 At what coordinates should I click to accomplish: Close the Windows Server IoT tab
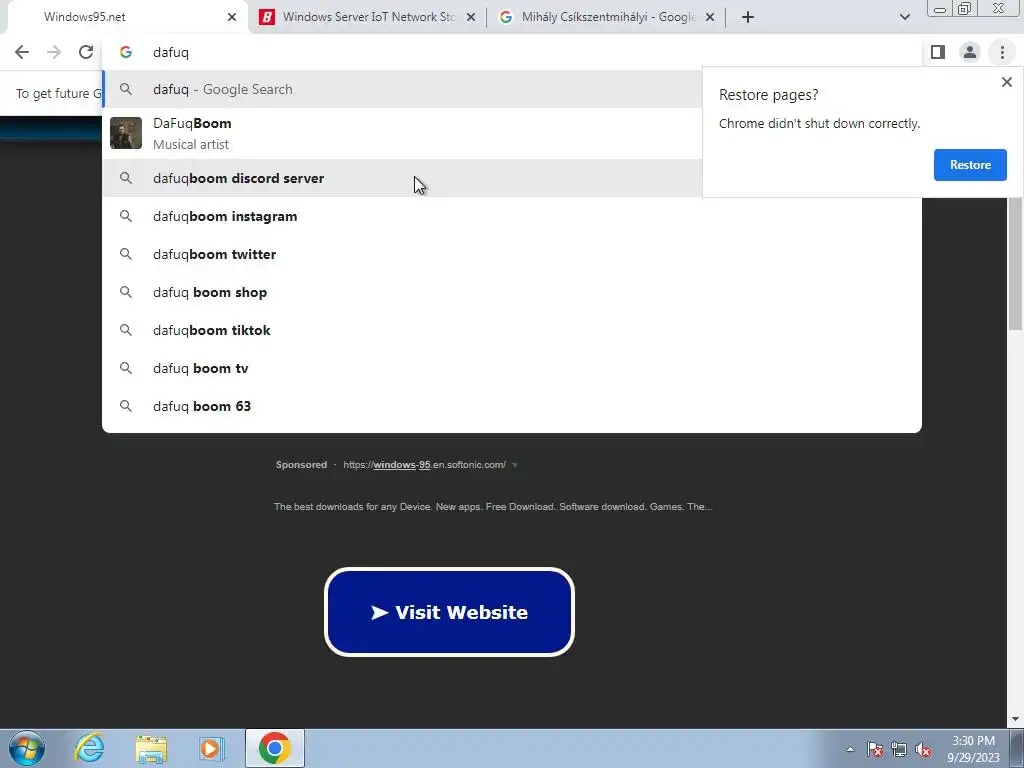click(x=471, y=17)
